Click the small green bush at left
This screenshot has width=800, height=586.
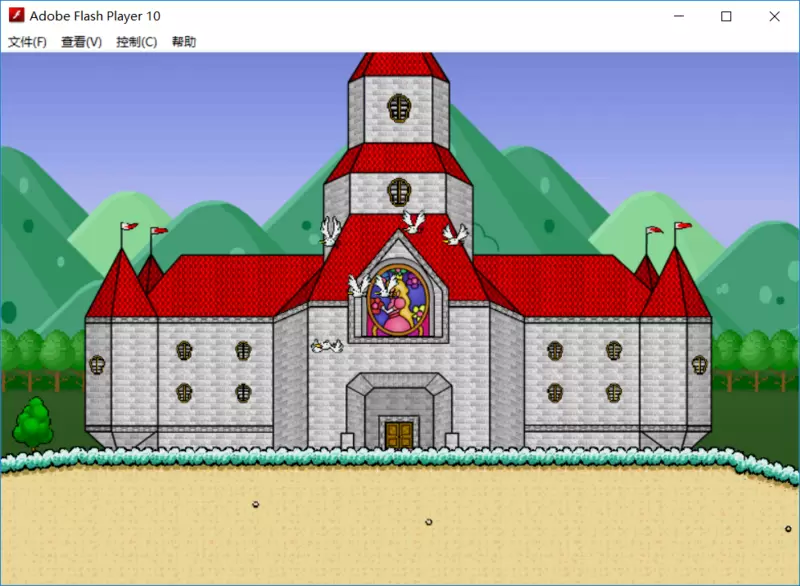tap(33, 422)
